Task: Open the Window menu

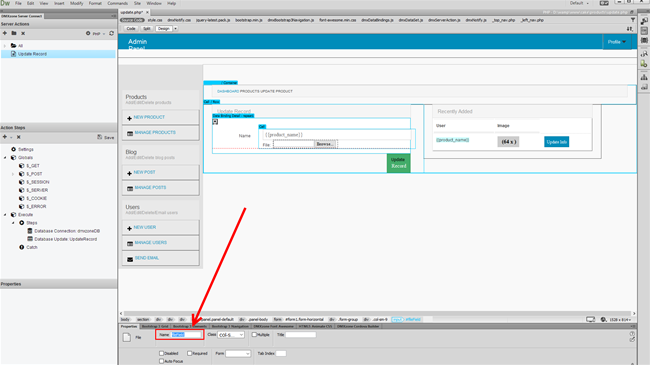Action: pos(154,3)
